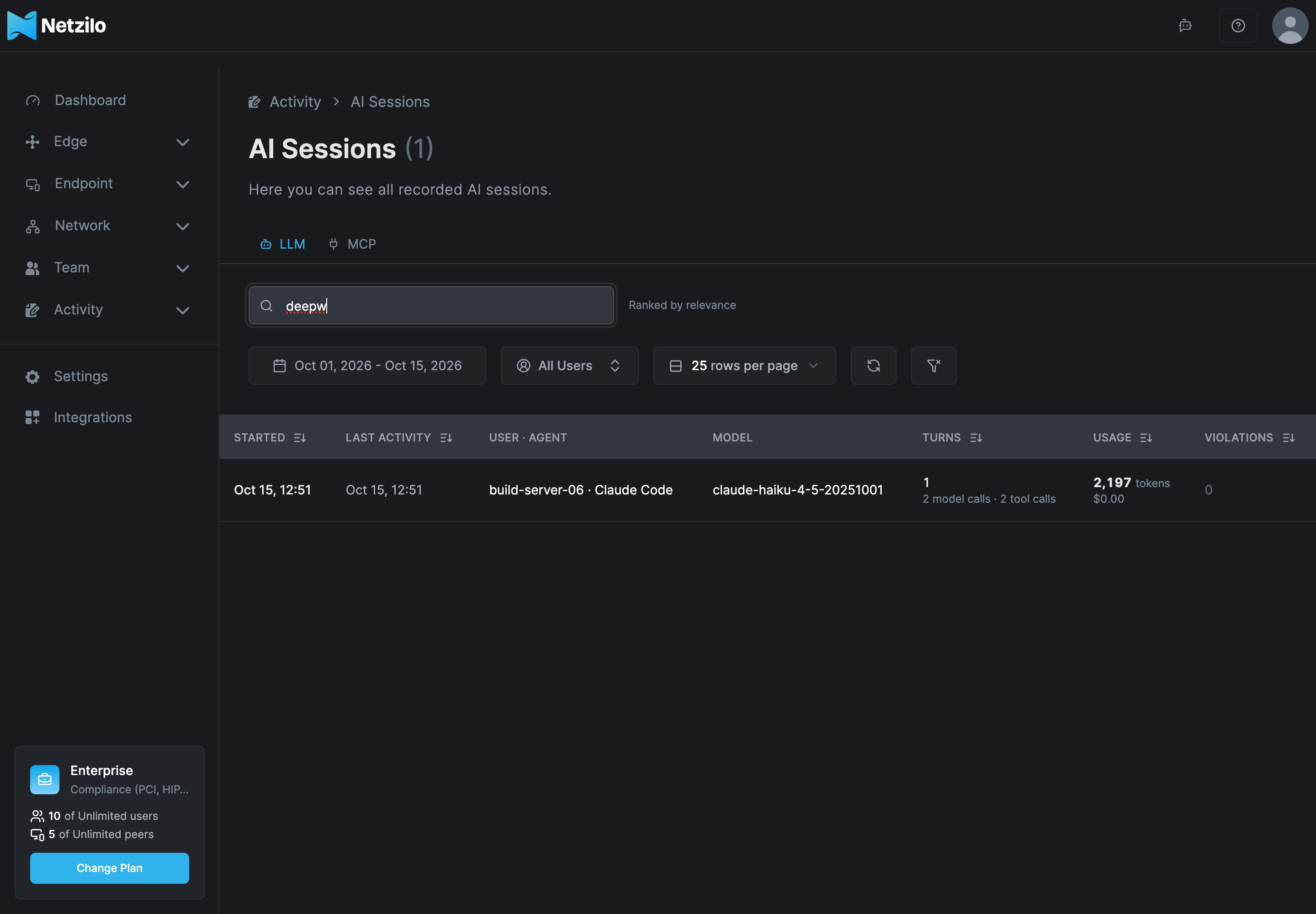Clear filters with the funnel-x icon
The height and width of the screenshot is (914, 1316).
point(934,365)
